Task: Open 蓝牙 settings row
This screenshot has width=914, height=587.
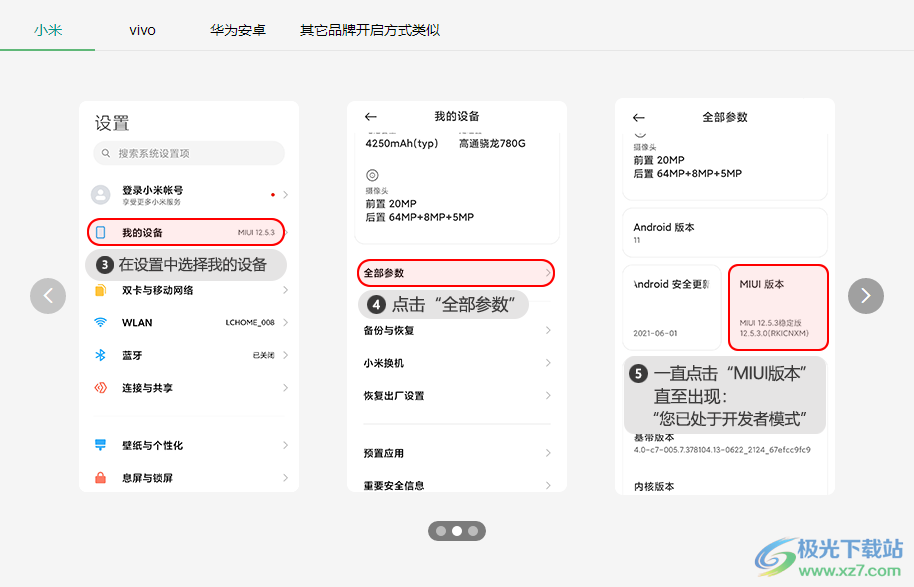Action: click(x=189, y=355)
